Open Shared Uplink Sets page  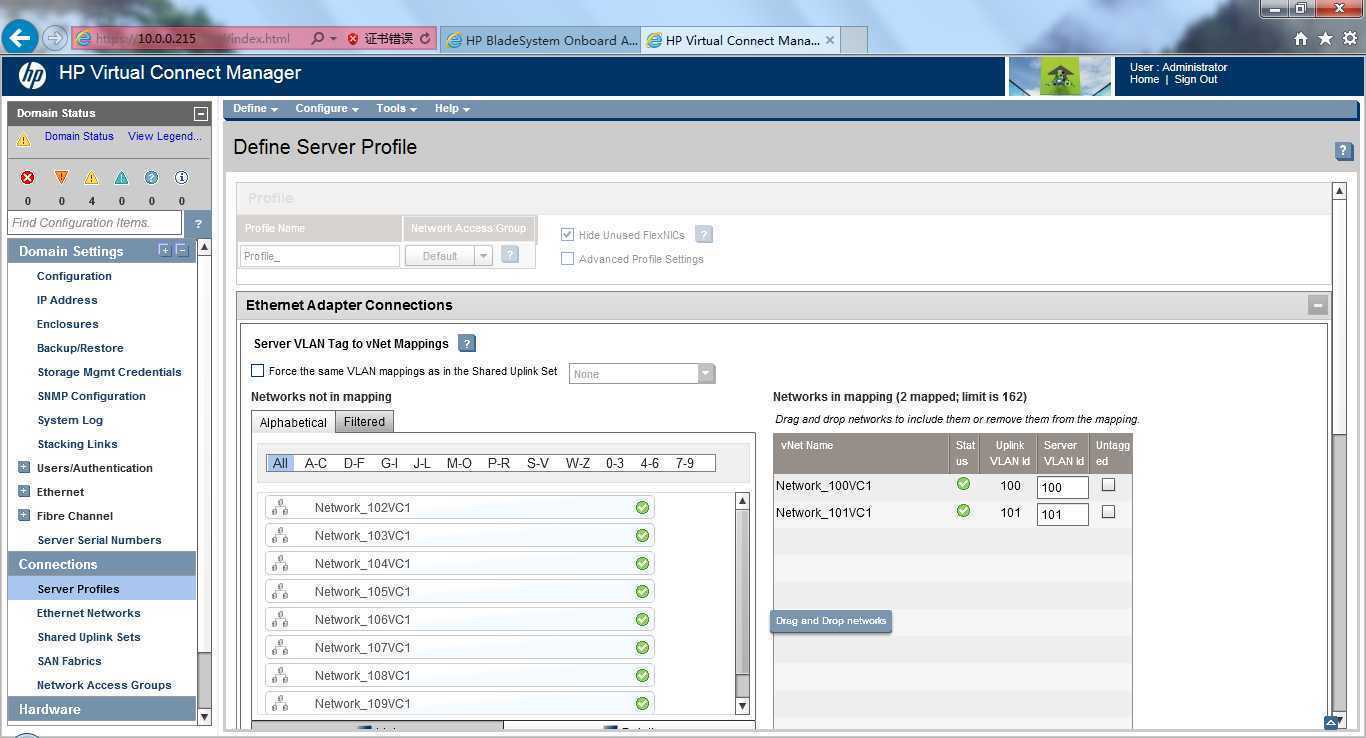[88, 637]
